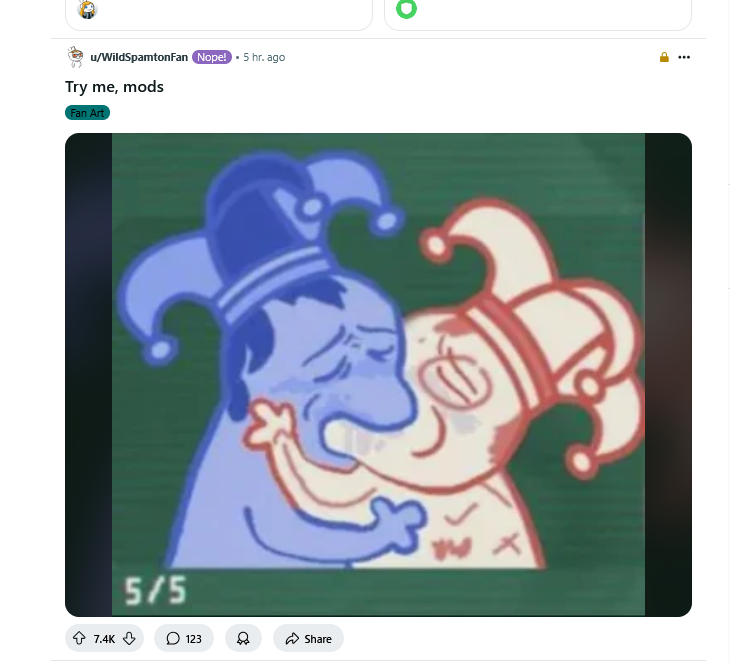The height and width of the screenshot is (663, 730).
Task: Upvote the "Try me, mods" post
Action: (79, 638)
